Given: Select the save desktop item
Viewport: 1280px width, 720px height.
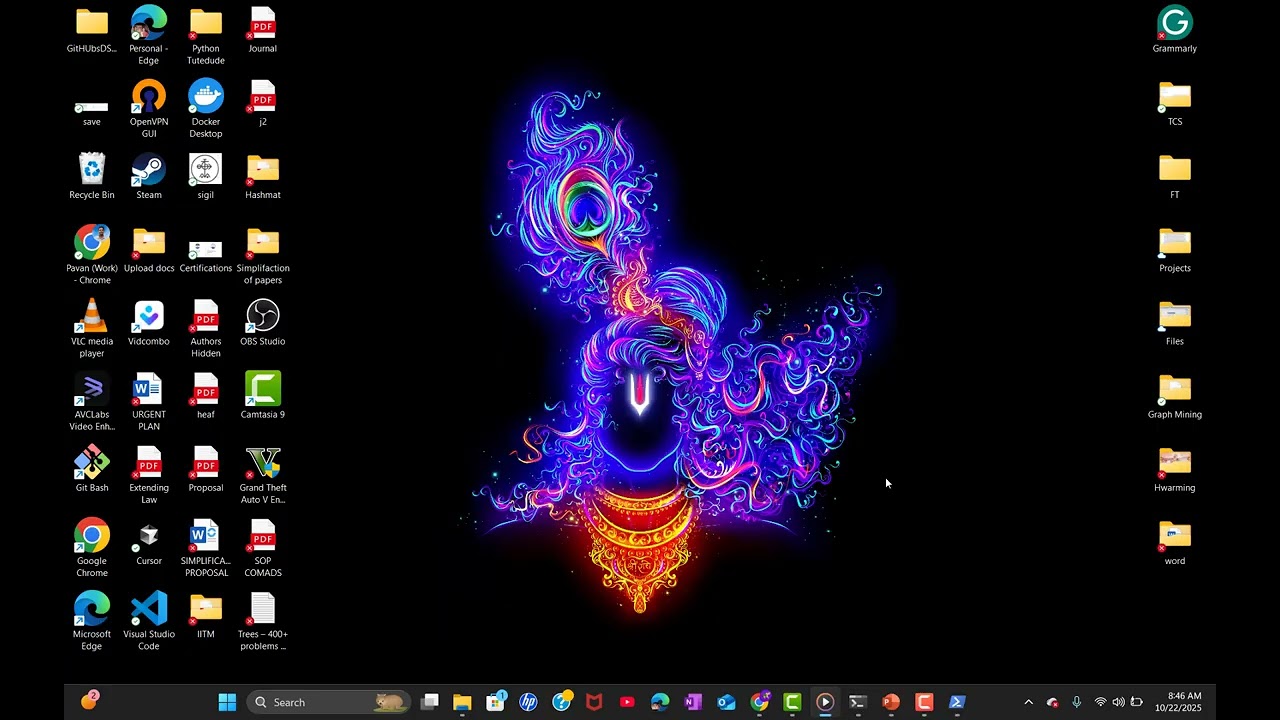Looking at the screenshot, I should 92,106.
